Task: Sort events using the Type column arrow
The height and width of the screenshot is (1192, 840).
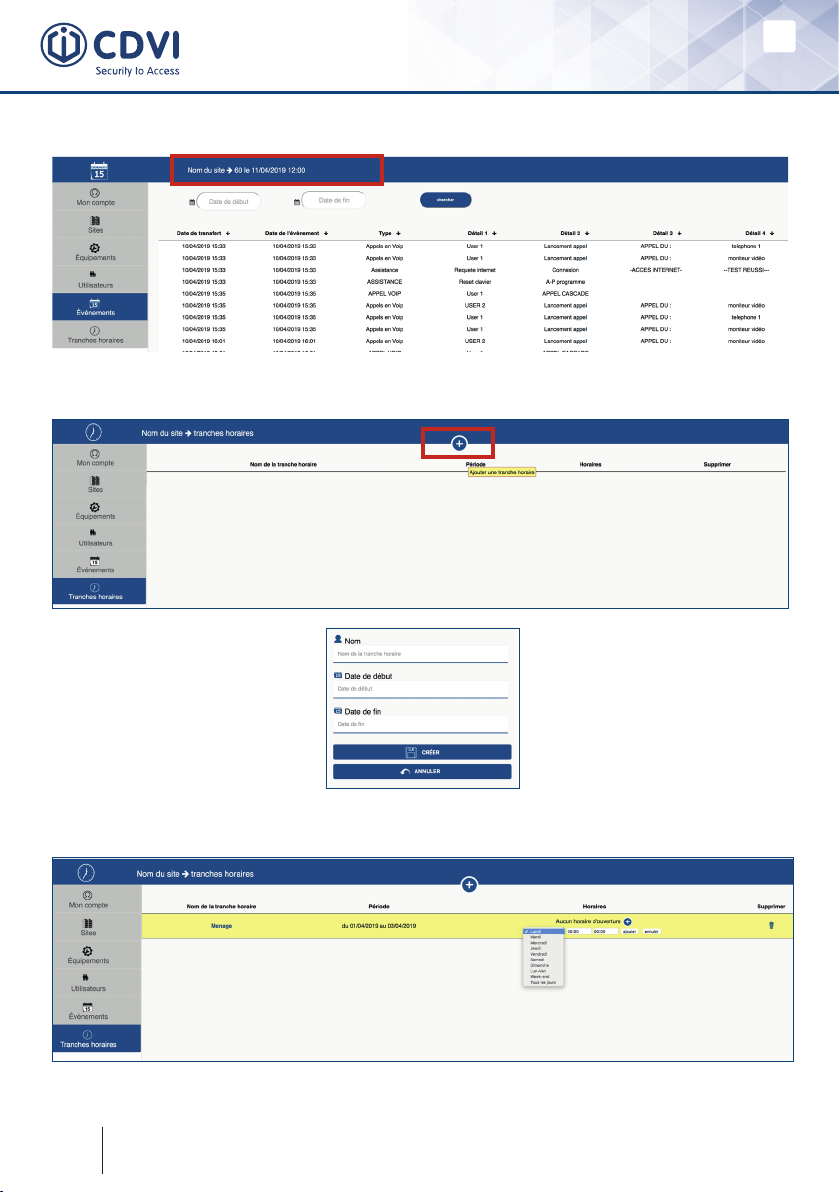Action: [398, 233]
